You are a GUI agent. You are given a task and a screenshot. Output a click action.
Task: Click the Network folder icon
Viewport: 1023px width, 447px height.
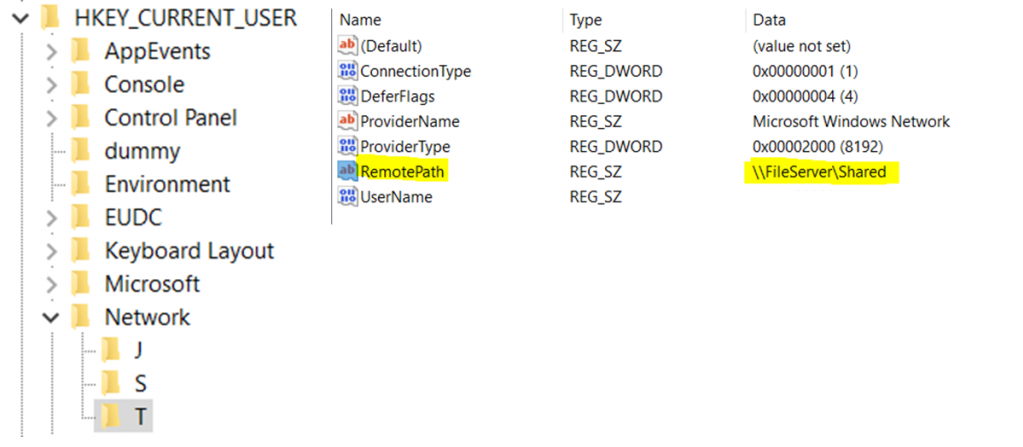(82, 316)
